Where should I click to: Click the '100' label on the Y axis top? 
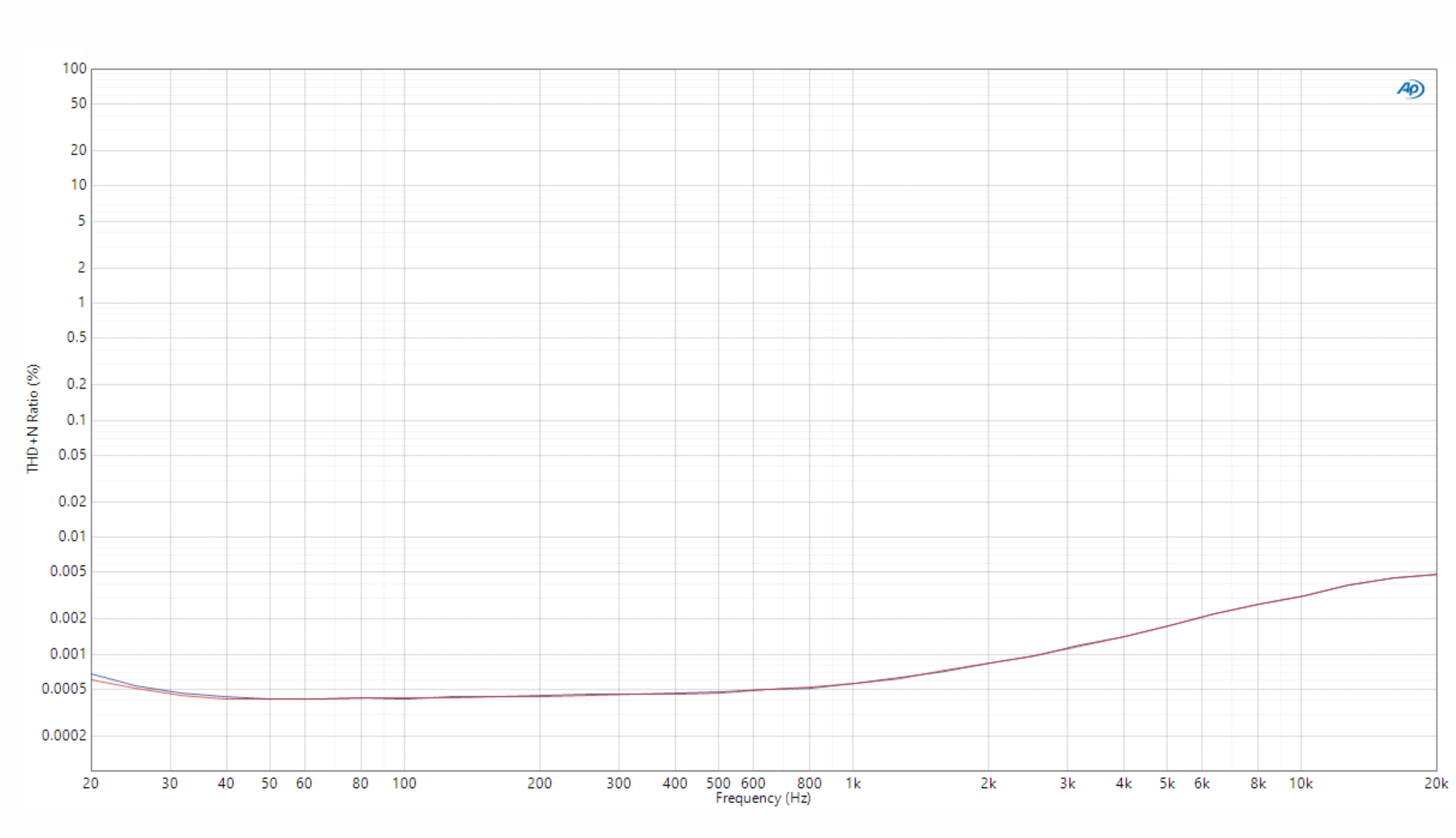pyautogui.click(x=74, y=69)
